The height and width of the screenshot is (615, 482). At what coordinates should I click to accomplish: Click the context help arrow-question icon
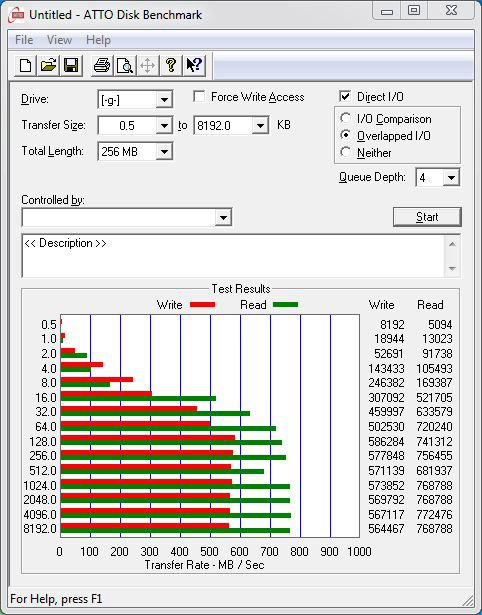pyautogui.click(x=194, y=65)
